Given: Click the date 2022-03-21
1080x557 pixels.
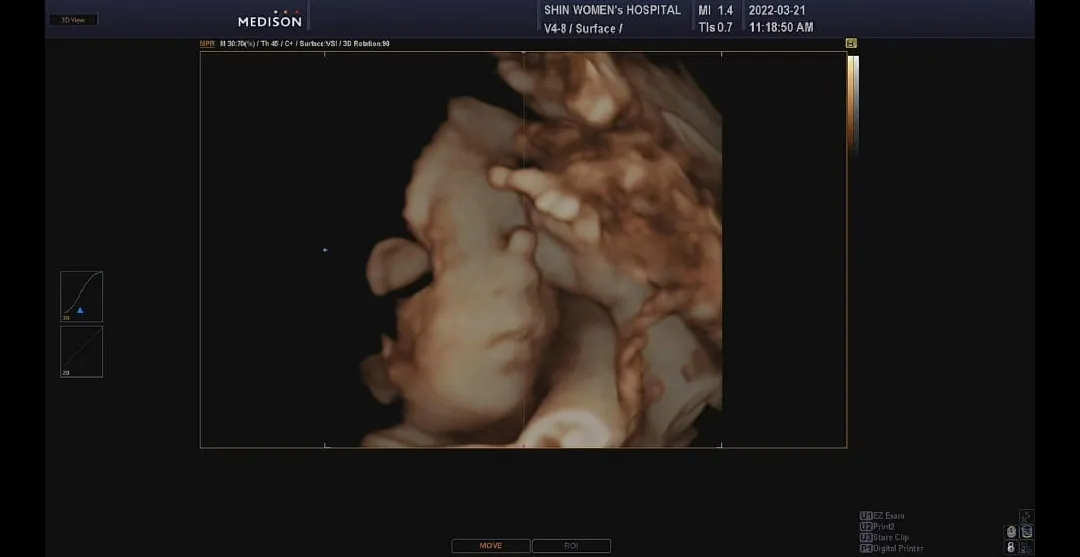Looking at the screenshot, I should click(777, 10).
